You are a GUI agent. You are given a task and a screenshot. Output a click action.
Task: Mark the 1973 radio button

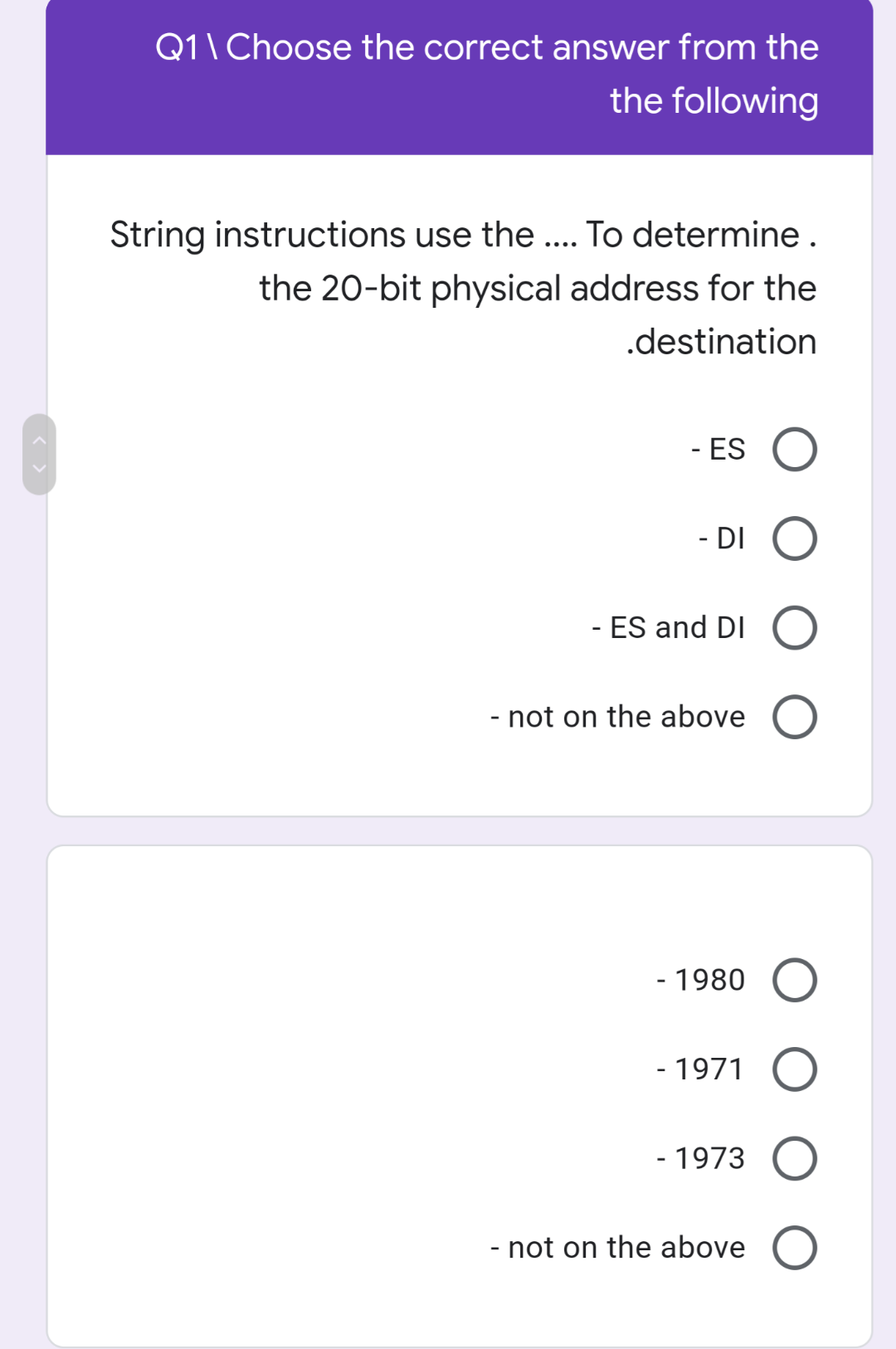(794, 1158)
